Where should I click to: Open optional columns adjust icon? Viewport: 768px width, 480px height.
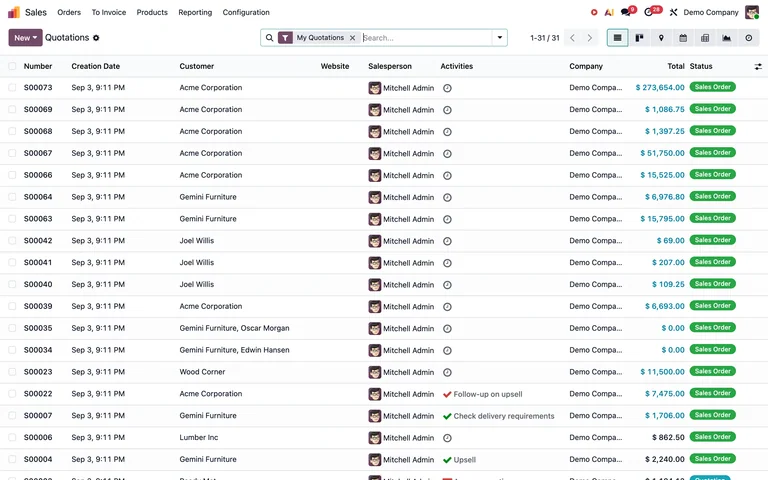pyautogui.click(x=758, y=67)
